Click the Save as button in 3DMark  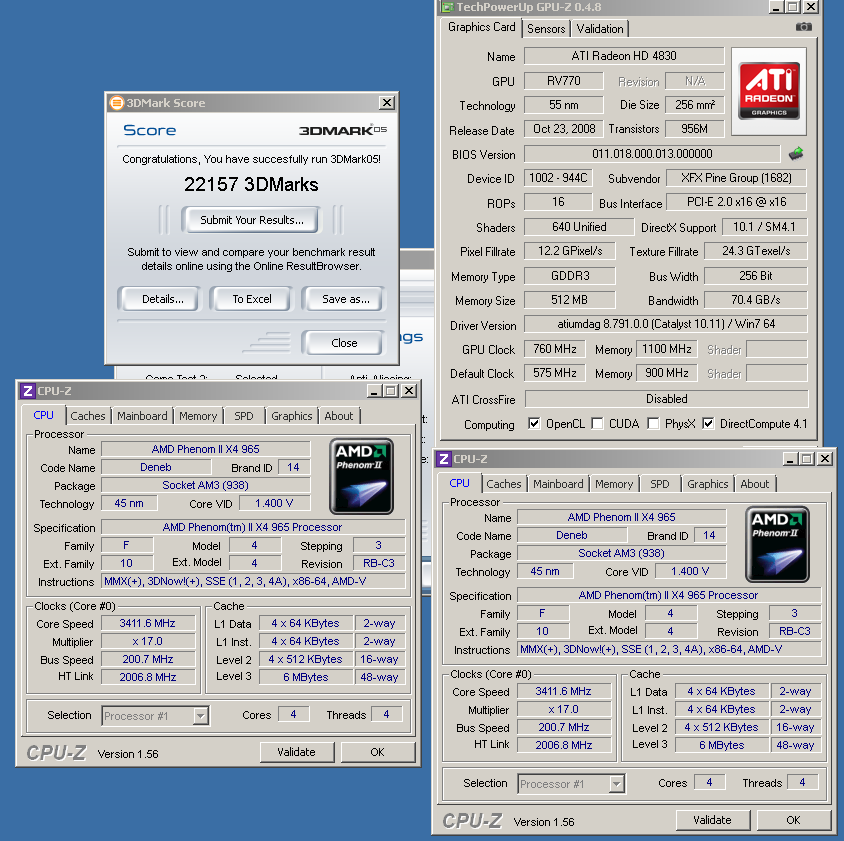pos(345,299)
